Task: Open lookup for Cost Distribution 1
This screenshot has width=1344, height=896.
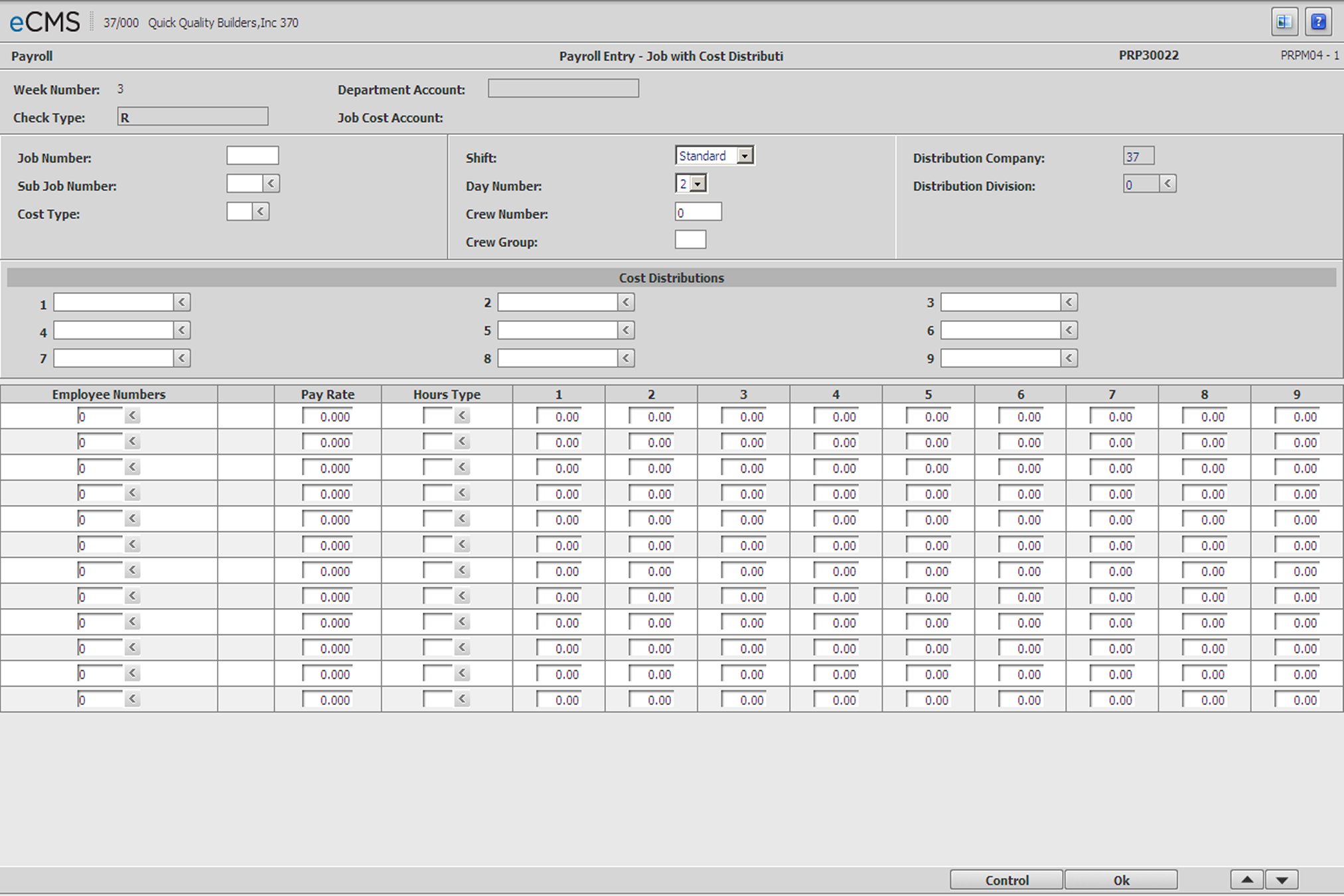Action: (x=182, y=302)
